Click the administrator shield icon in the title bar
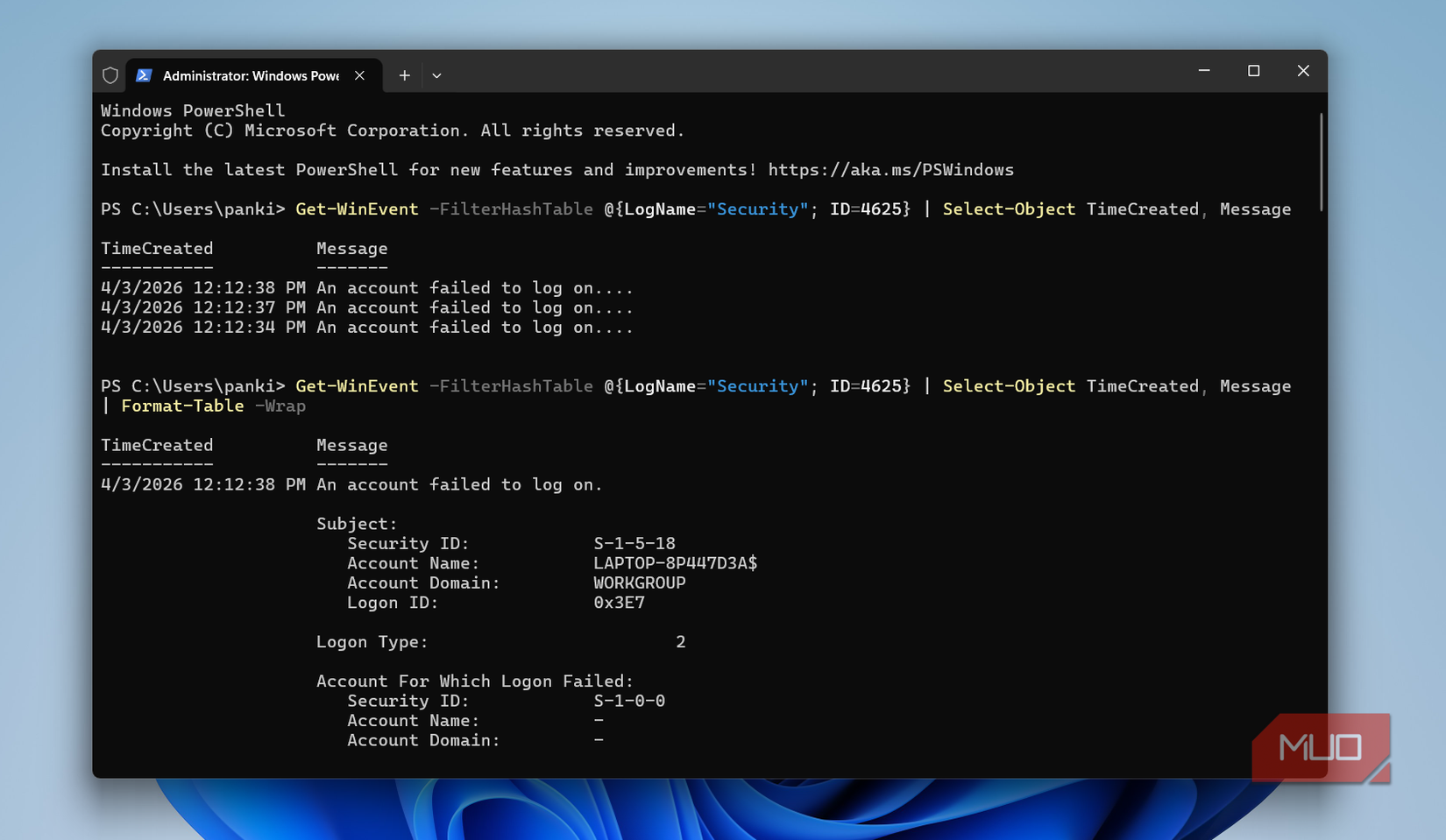Image resolution: width=1446 pixels, height=840 pixels. [110, 75]
